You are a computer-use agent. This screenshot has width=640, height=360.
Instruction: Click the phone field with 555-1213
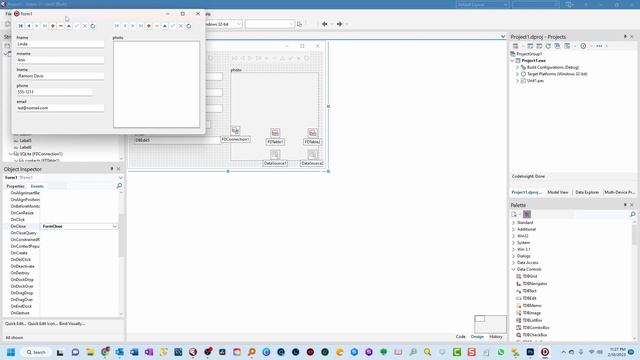54,92
